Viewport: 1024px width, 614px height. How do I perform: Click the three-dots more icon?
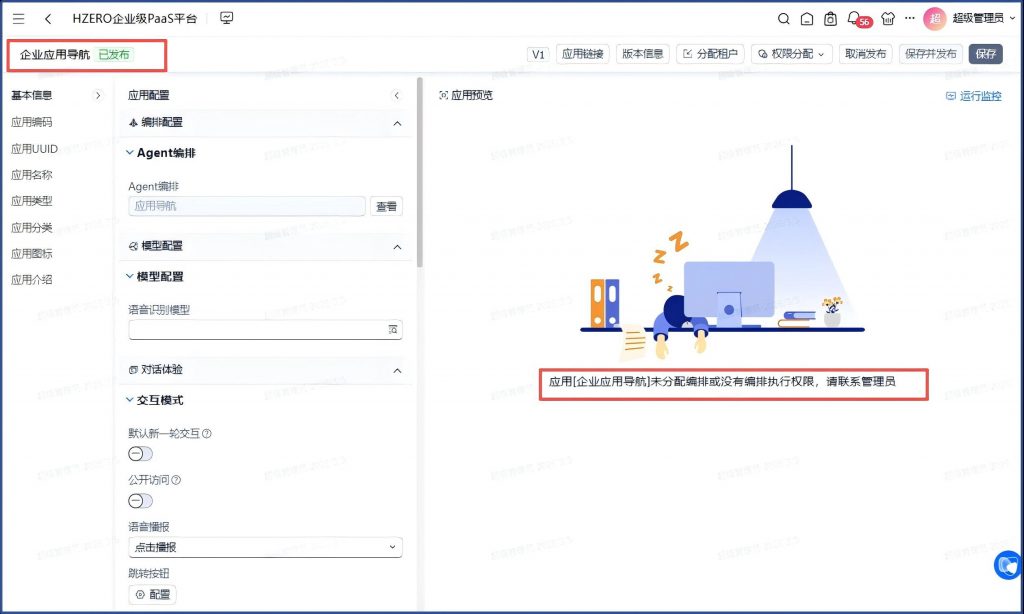pos(909,19)
